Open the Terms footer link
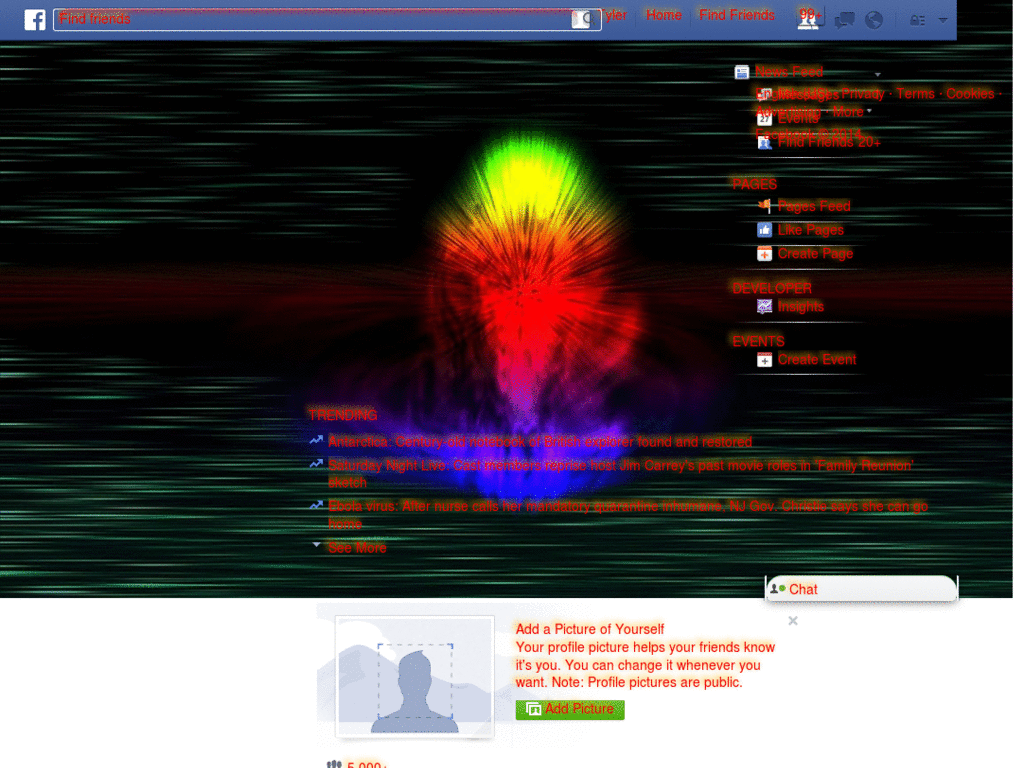This screenshot has height=768, width=1024. point(915,93)
